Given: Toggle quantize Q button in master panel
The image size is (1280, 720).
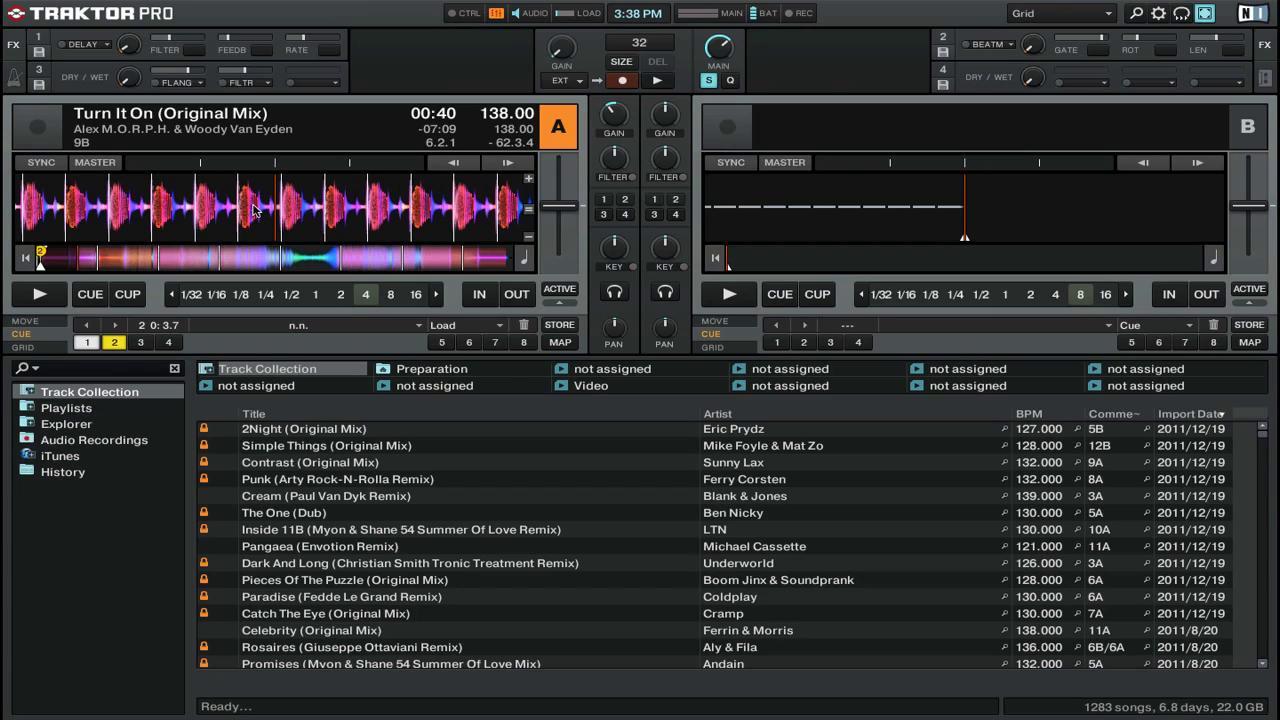Looking at the screenshot, I should (x=730, y=81).
